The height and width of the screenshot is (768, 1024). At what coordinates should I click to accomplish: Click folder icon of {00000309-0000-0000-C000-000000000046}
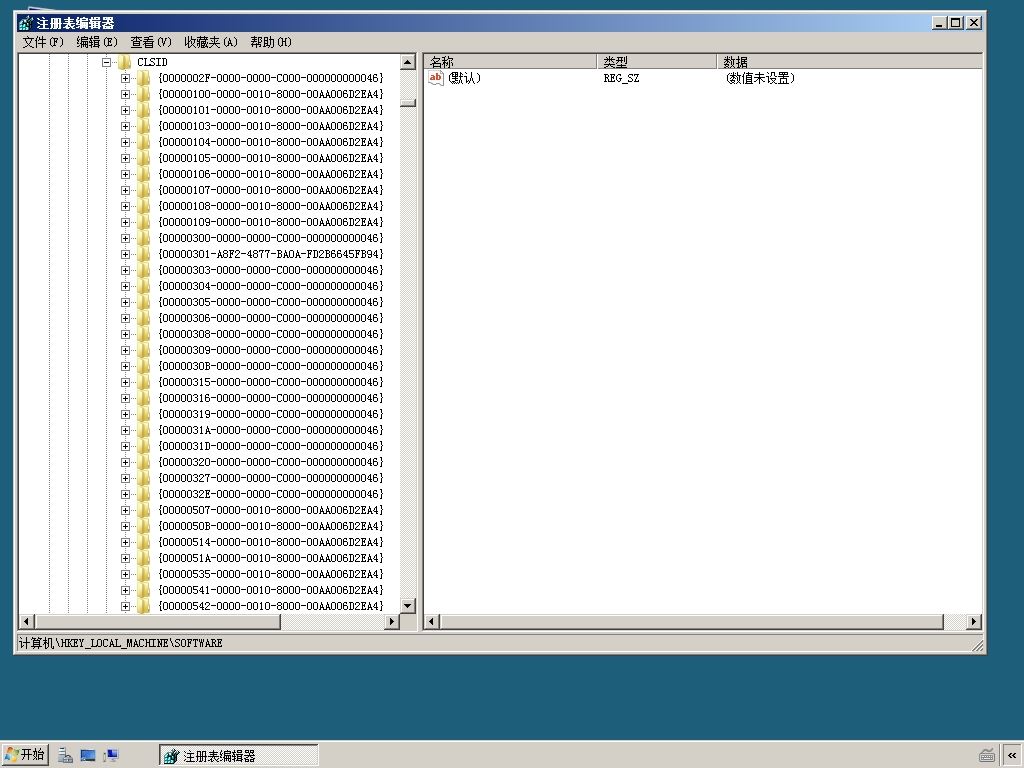click(x=144, y=350)
